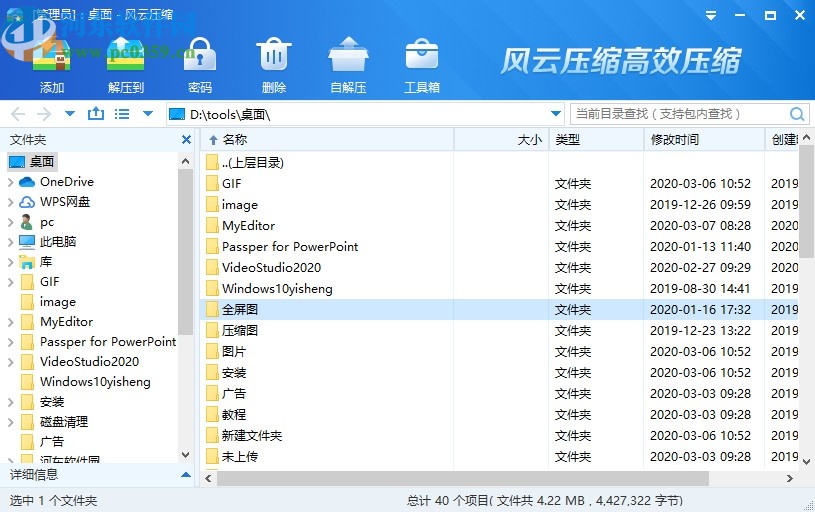The width and height of the screenshot is (815, 512).
Task: Select the 全屏图 folder row
Action: click(499, 309)
